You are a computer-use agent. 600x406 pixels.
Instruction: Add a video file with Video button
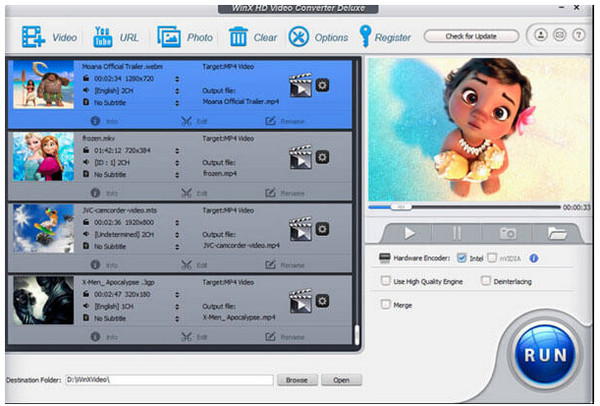point(49,37)
